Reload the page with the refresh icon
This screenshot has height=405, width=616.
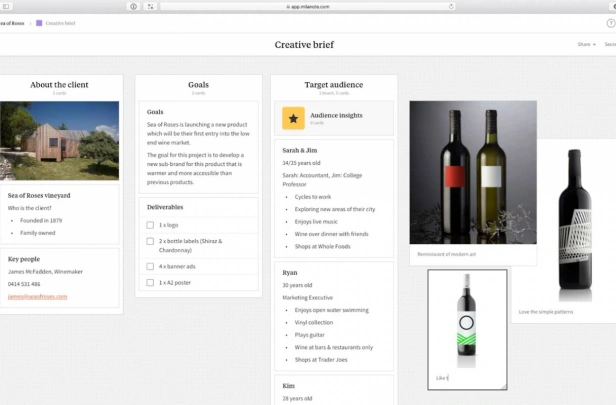(x=451, y=6)
